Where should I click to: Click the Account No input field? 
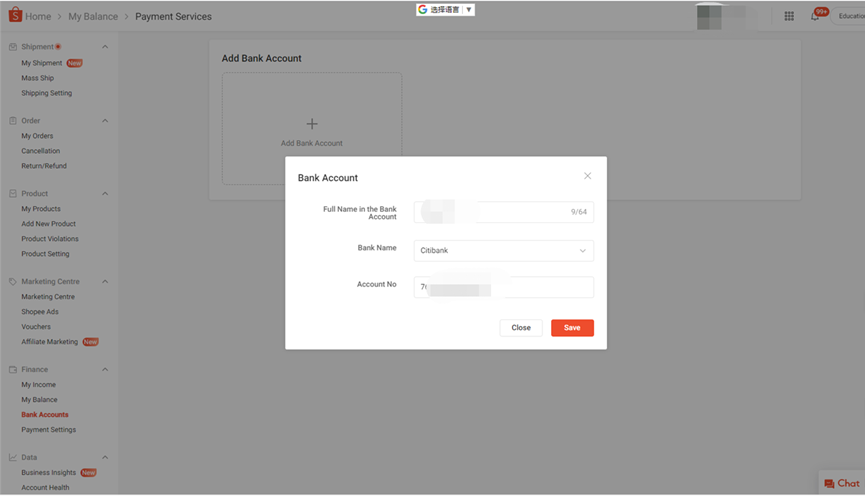click(504, 287)
